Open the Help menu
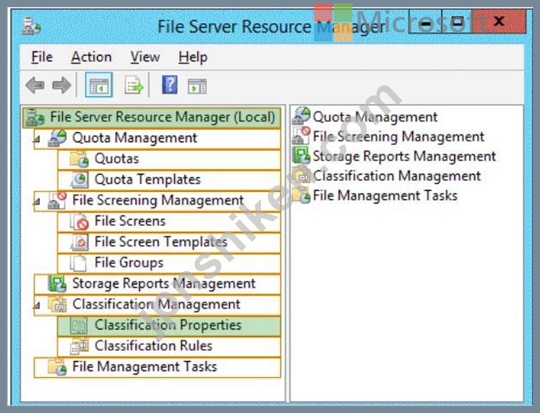The image size is (540, 413). tap(193, 57)
